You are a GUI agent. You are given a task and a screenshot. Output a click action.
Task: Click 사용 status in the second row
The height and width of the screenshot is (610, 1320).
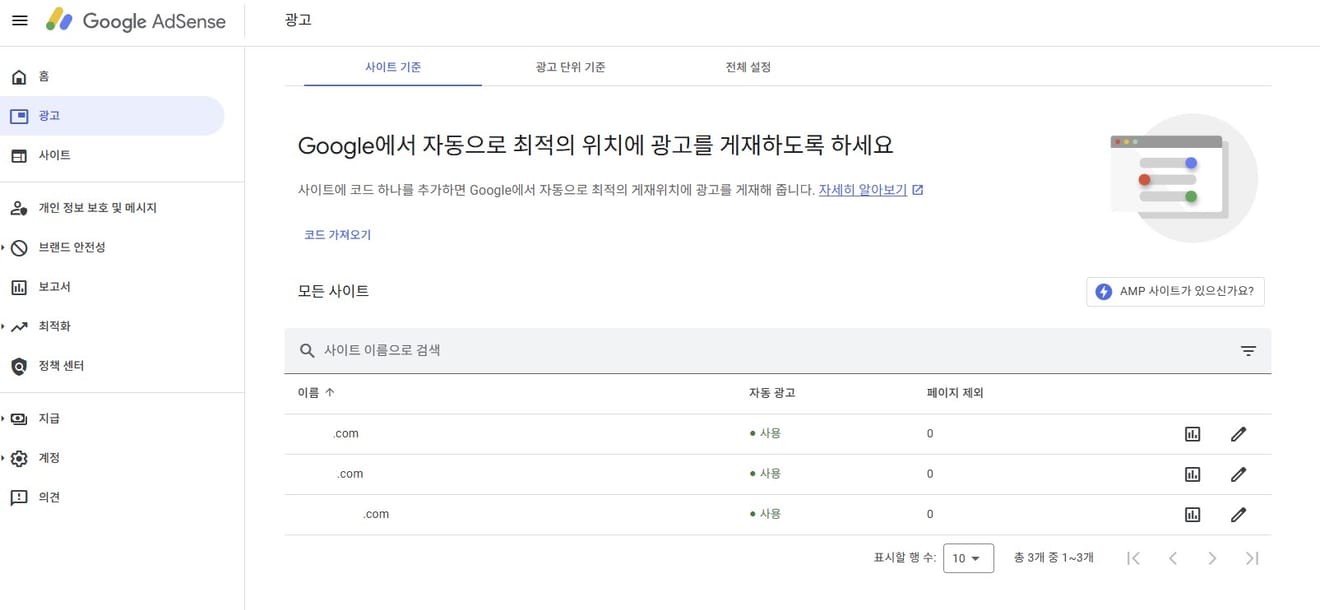coord(765,474)
